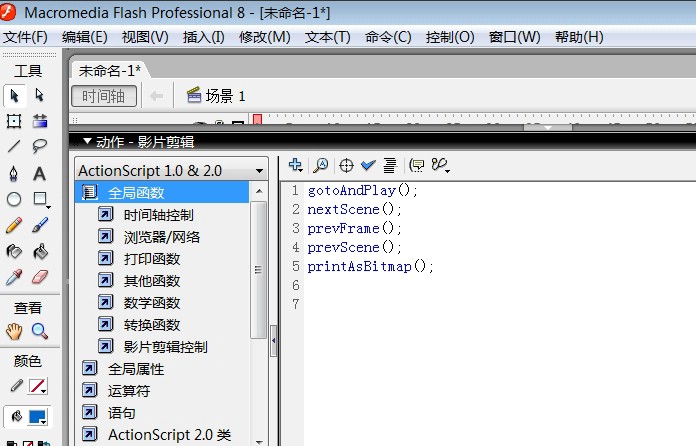Image resolution: width=696 pixels, height=446 pixels.
Task: Click code line gotoAndPlay();
Action: point(363,190)
